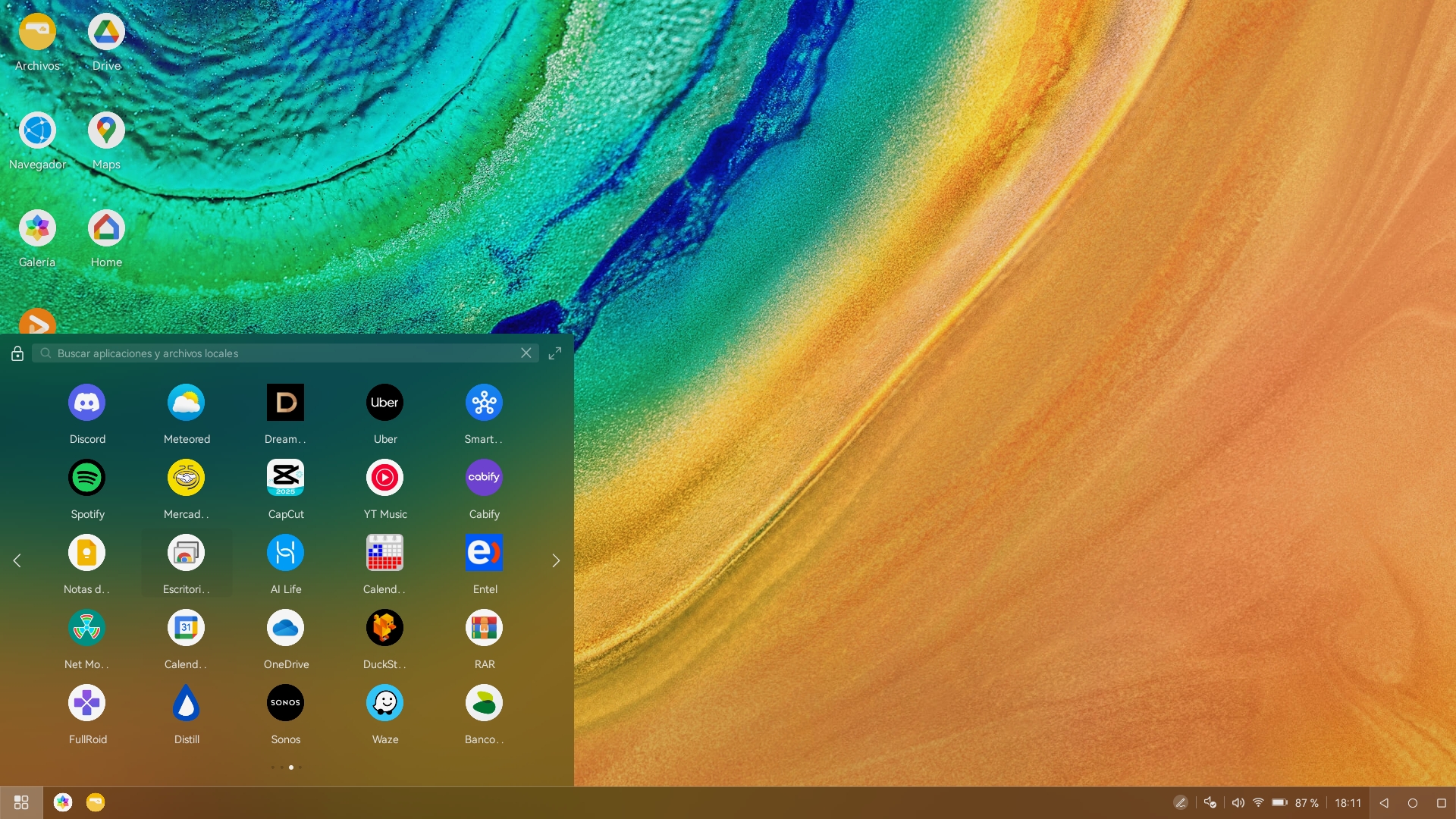
Task: Clear the search field with X button
Action: pos(526,353)
